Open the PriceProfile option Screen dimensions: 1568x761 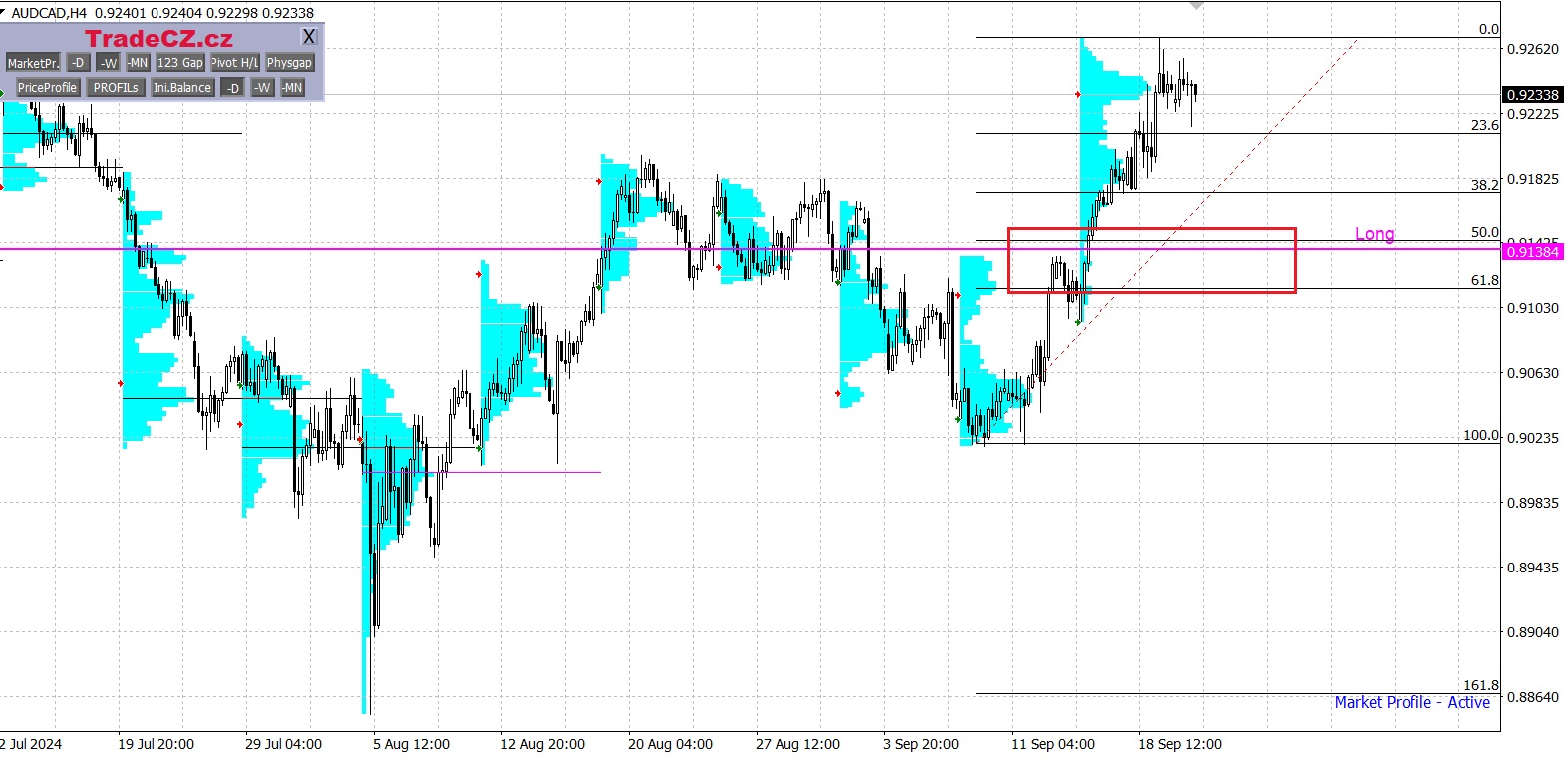(47, 88)
